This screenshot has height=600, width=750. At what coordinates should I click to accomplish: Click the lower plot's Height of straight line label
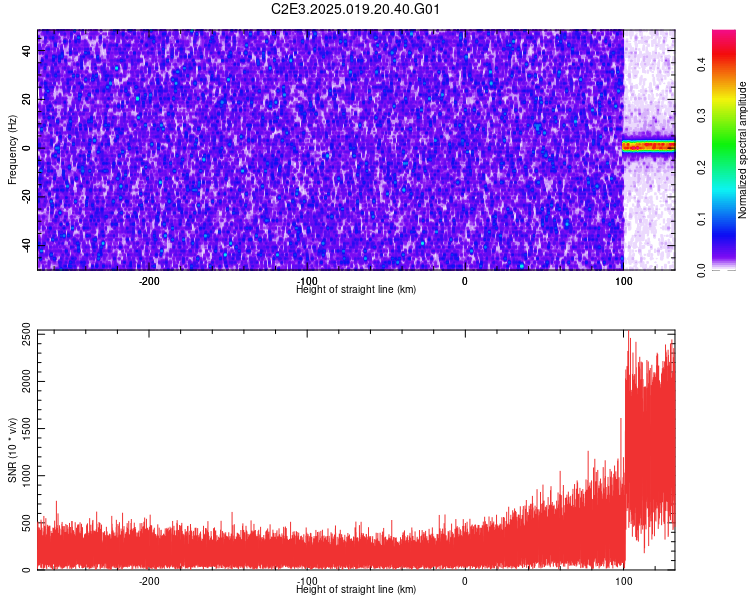click(x=356, y=589)
